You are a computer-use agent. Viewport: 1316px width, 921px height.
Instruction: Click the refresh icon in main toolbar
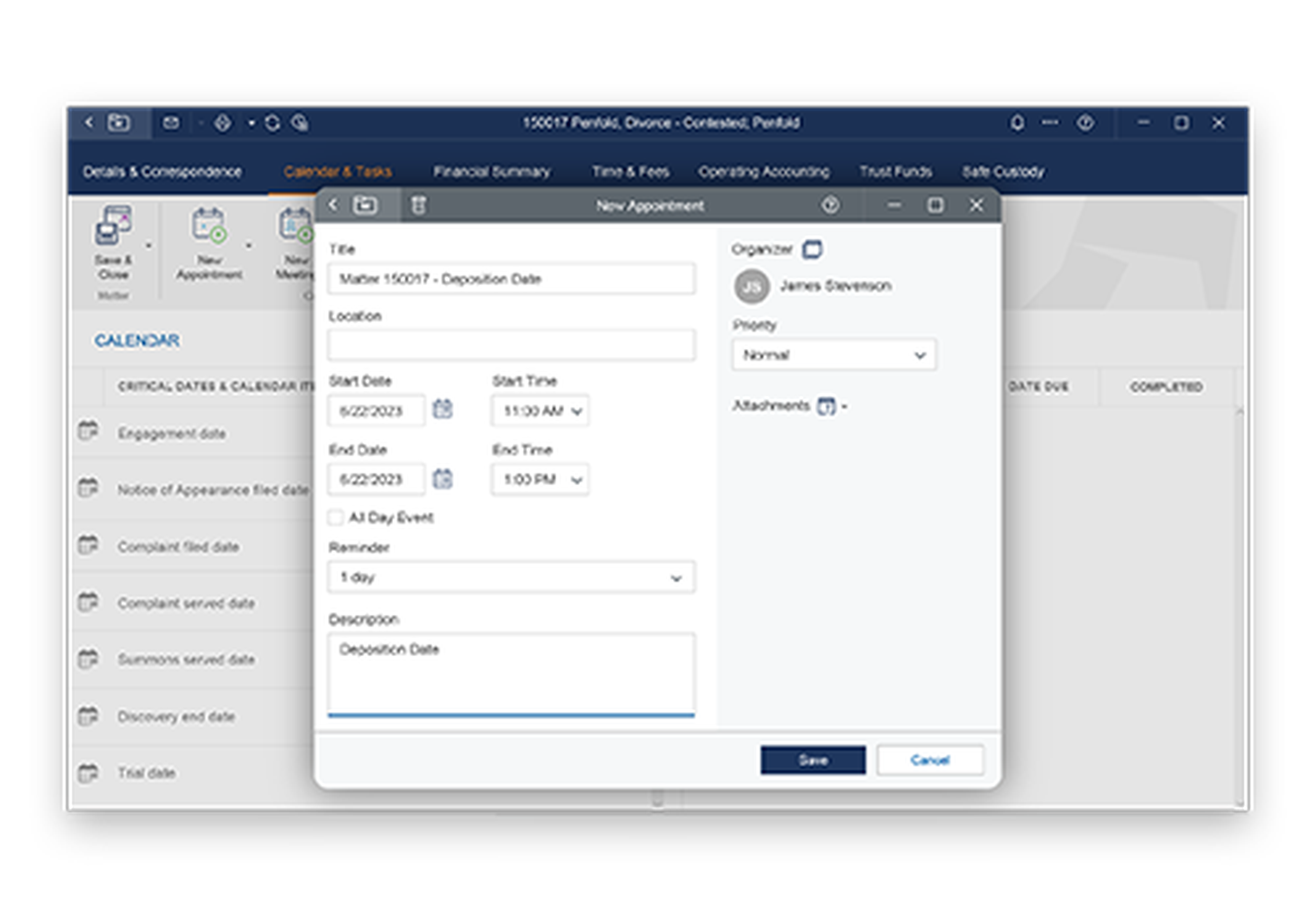(272, 123)
